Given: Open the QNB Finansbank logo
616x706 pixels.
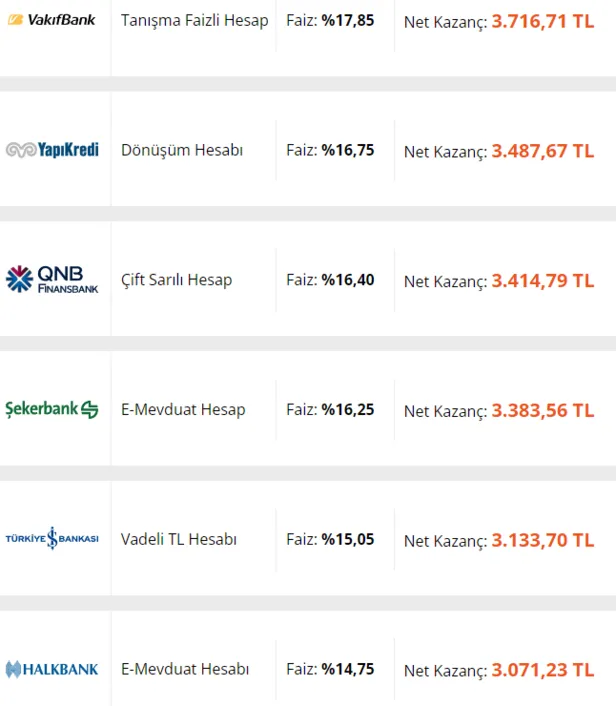Looking at the screenshot, I should point(52,280).
